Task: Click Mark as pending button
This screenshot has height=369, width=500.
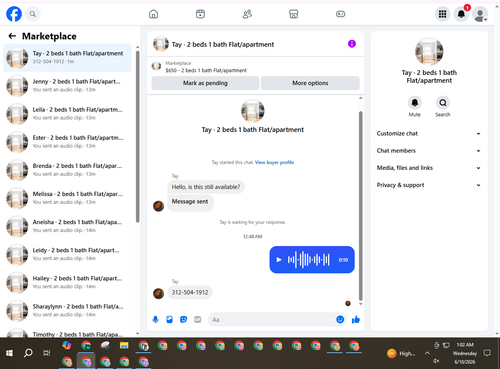Action: pos(205,83)
